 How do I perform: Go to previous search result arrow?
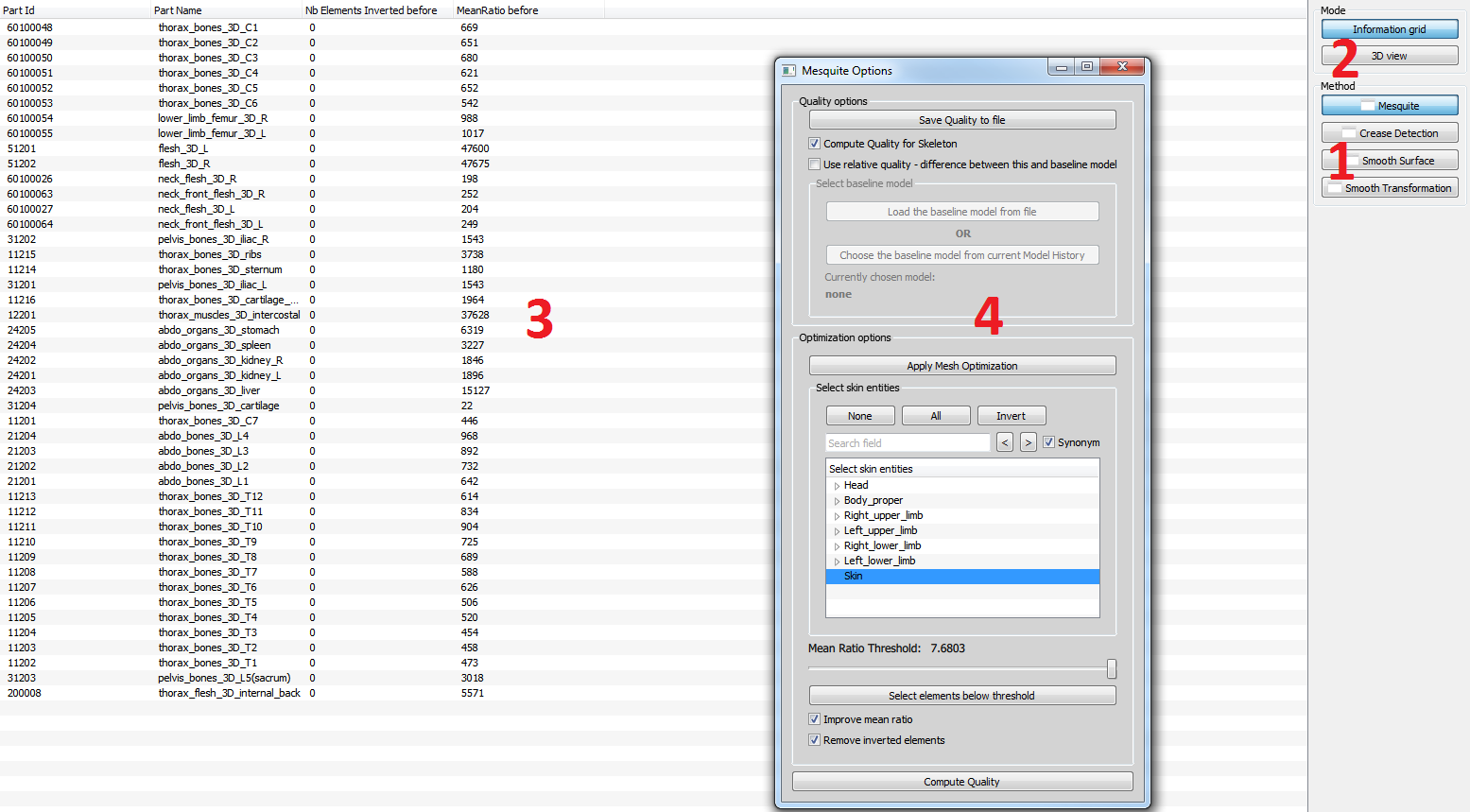pyautogui.click(x=1005, y=442)
